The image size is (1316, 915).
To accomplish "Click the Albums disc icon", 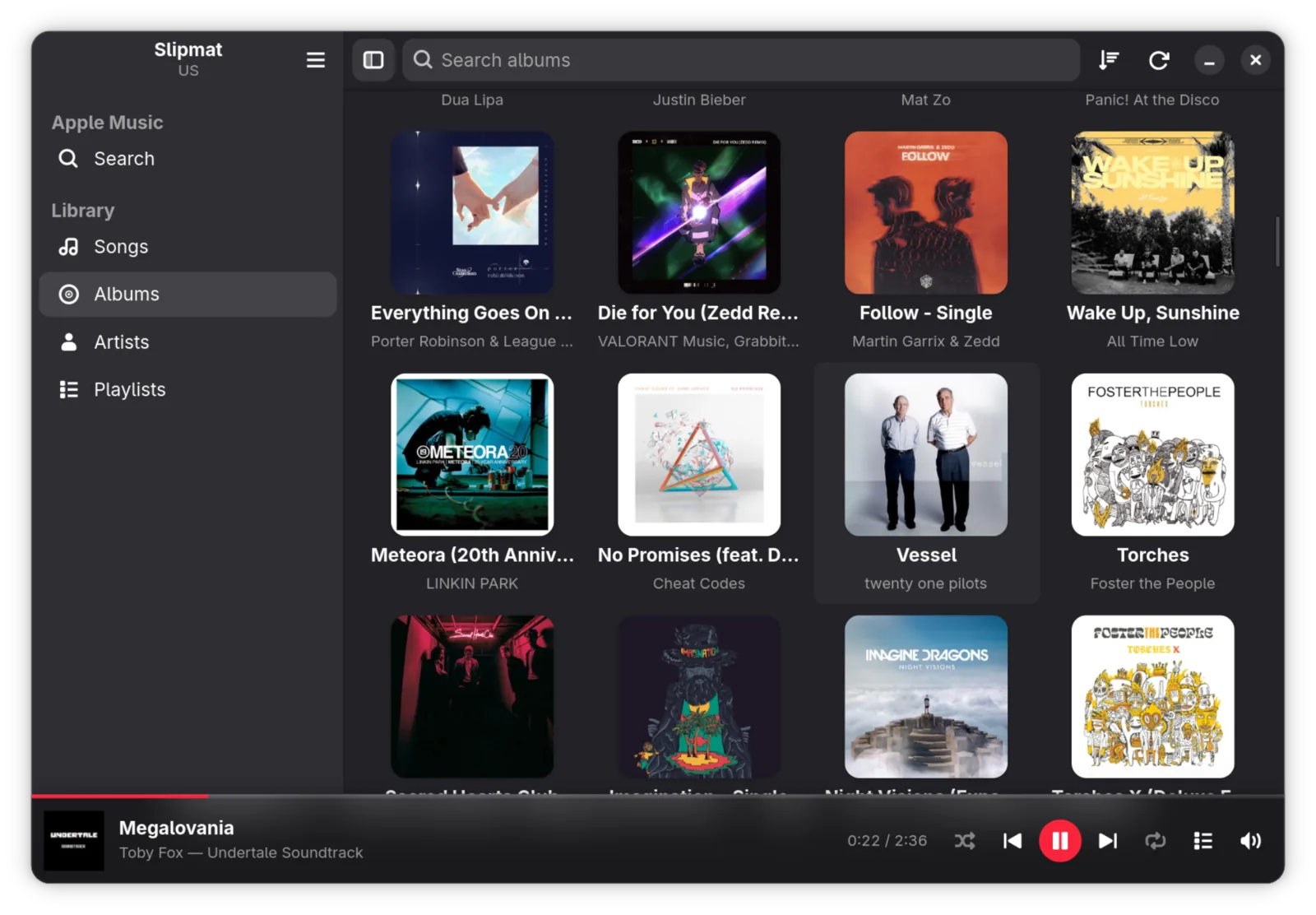I will point(69,295).
